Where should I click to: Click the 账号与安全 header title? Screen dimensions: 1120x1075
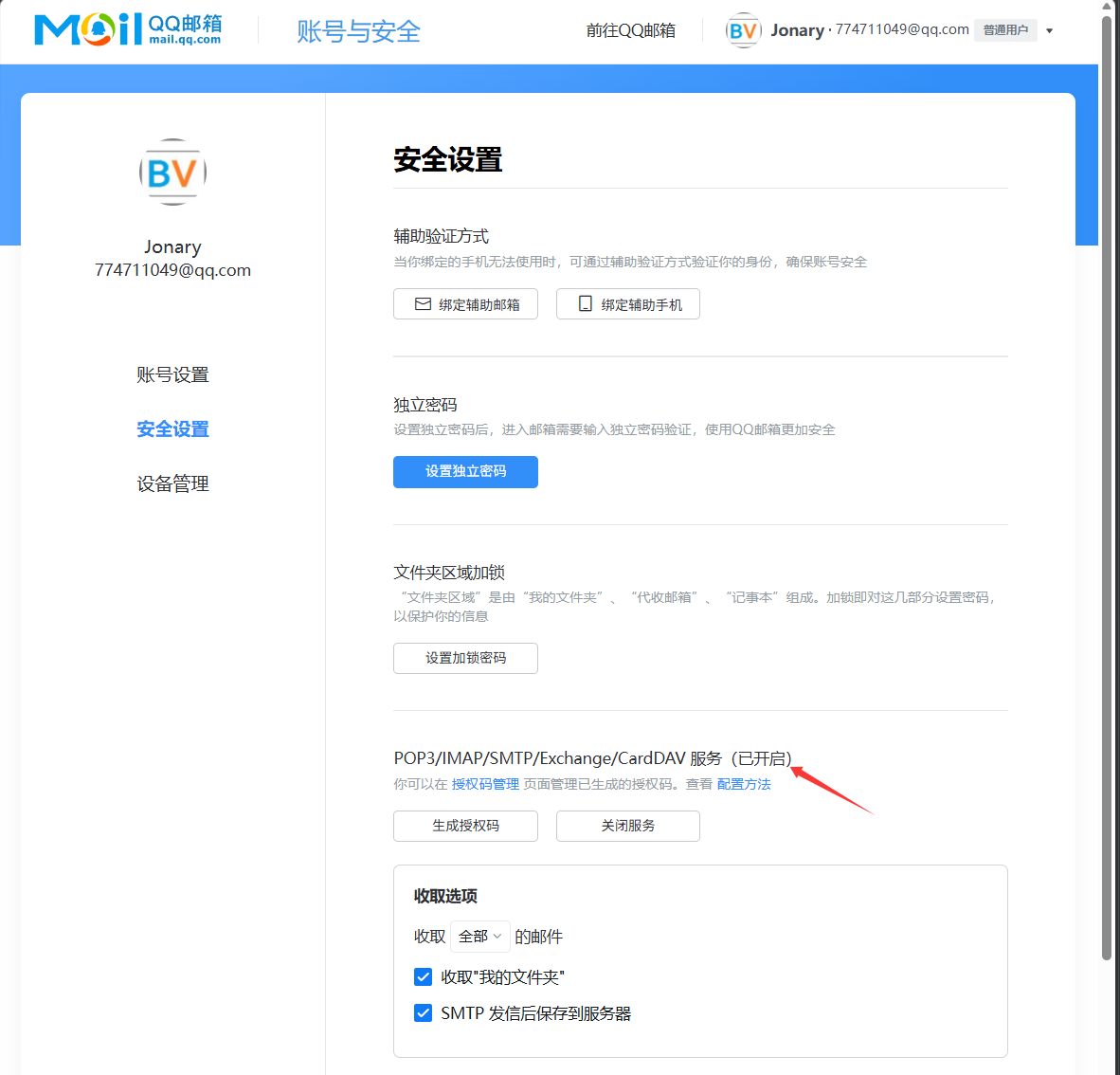click(358, 31)
